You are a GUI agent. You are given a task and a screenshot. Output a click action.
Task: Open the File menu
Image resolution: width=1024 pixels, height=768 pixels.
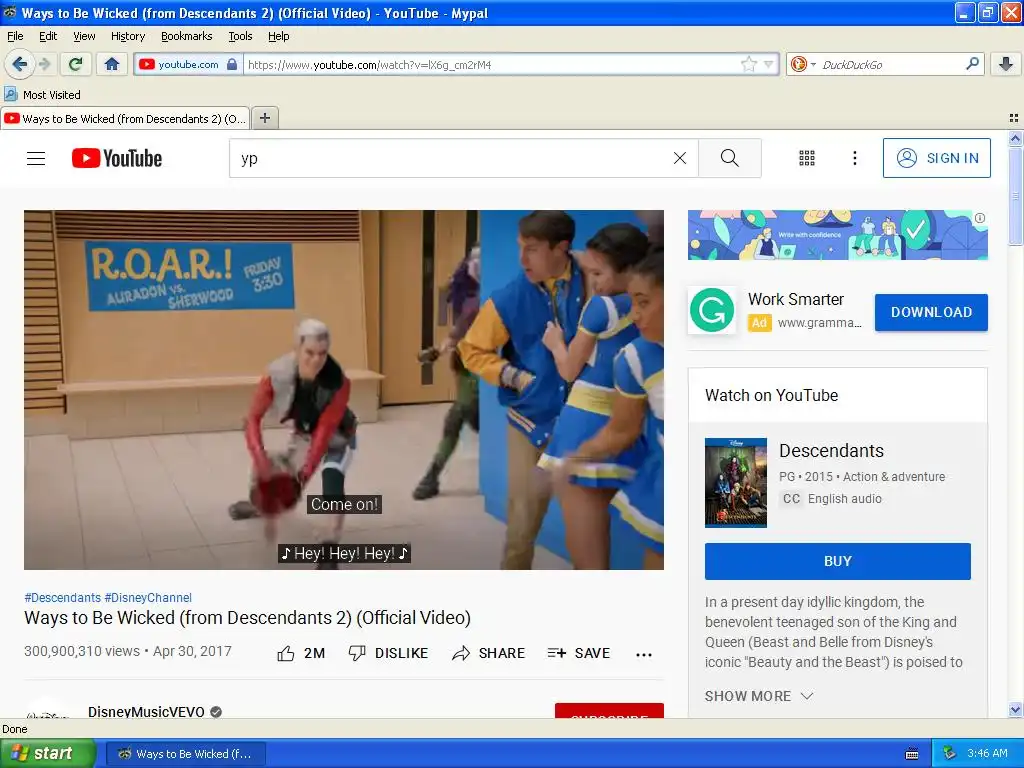[15, 37]
